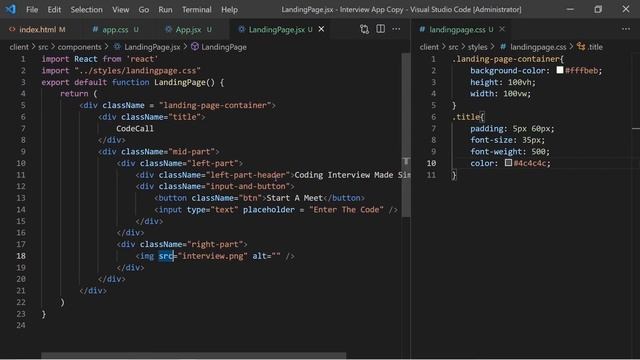
Task: Split the editor right
Action: pos(380,29)
